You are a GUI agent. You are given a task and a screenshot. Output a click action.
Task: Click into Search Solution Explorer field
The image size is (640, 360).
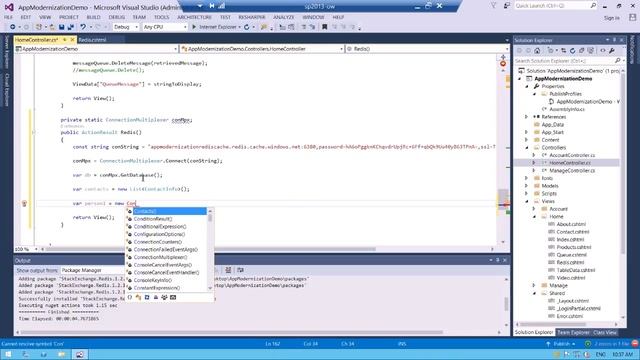[x=564, y=61]
